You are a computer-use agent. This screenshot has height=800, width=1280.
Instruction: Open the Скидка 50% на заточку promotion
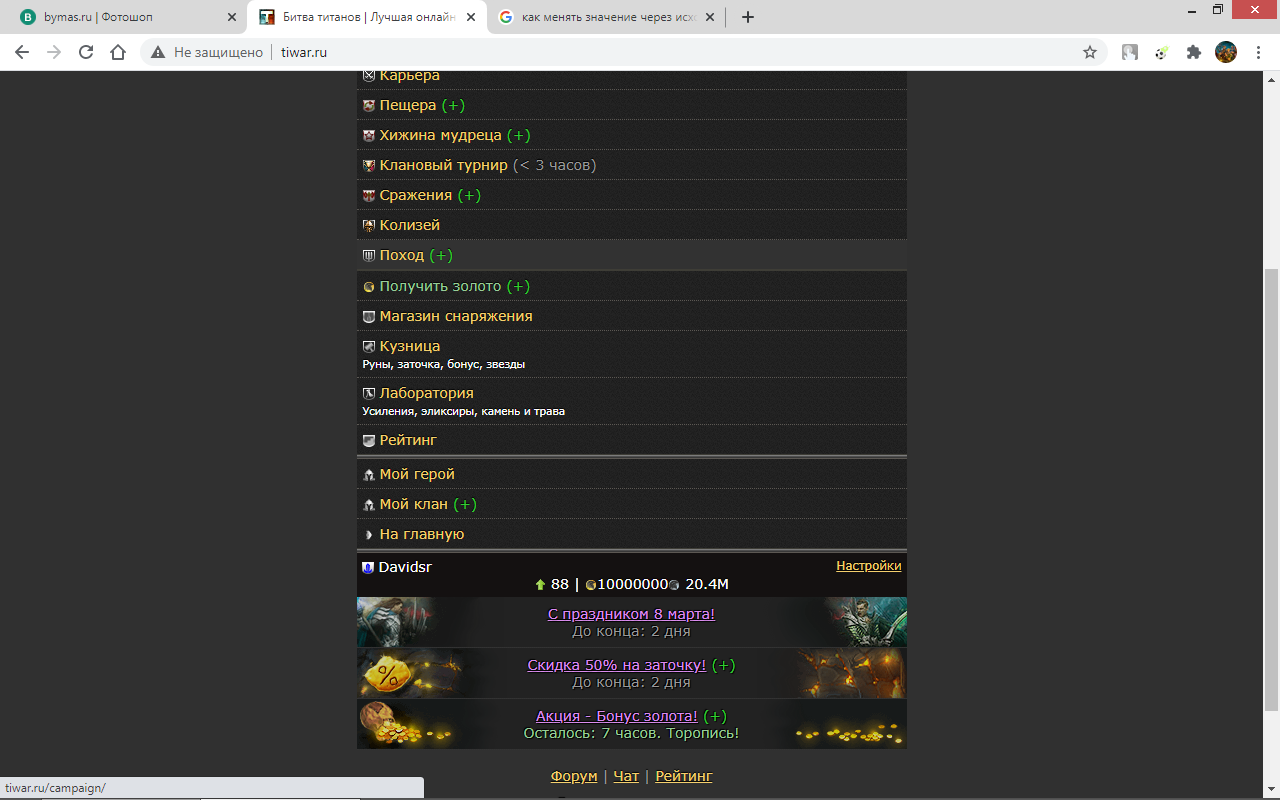[x=616, y=665]
